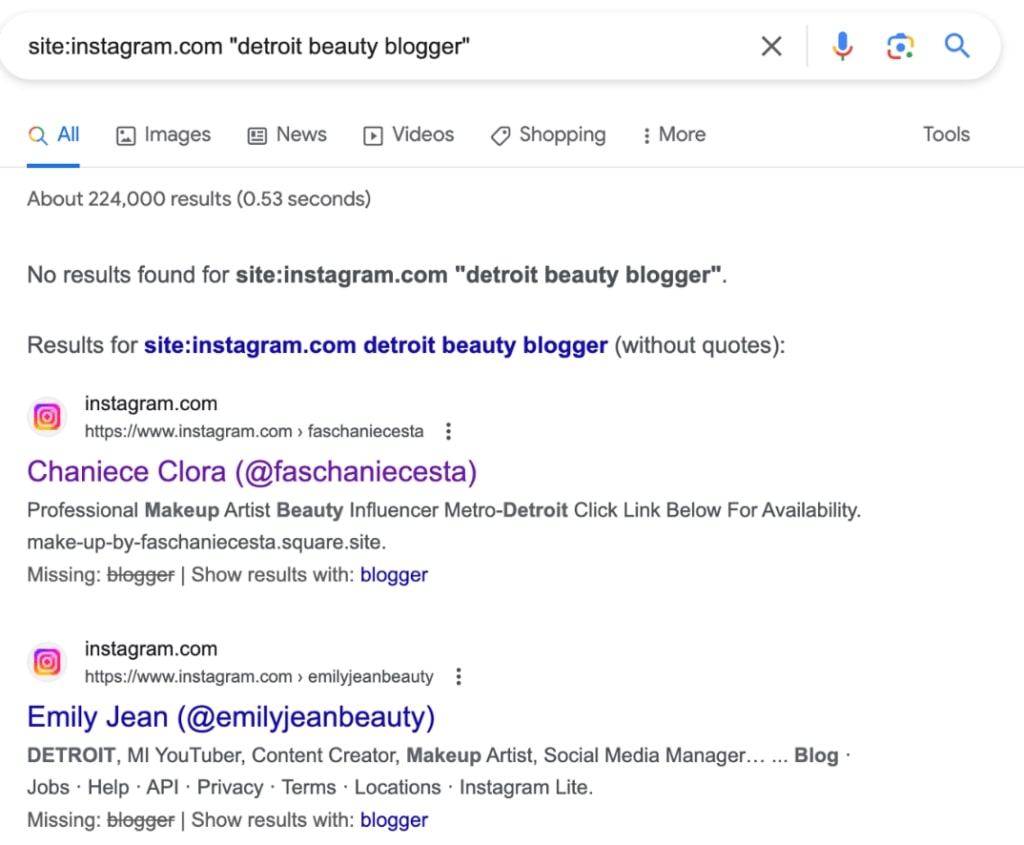Expand the More search categories menu

click(x=673, y=134)
